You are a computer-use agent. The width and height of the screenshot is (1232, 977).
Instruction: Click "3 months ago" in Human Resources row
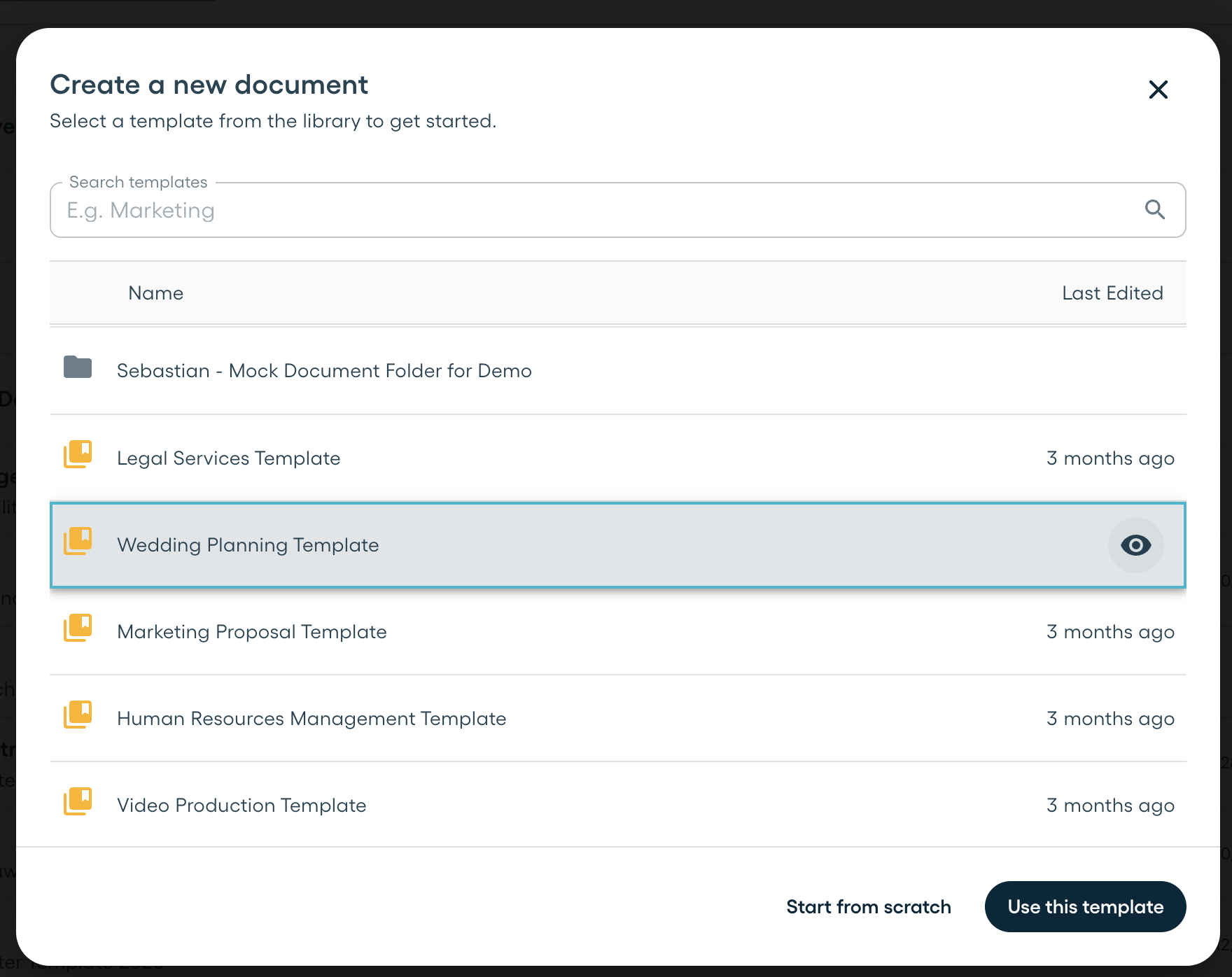[1110, 719]
